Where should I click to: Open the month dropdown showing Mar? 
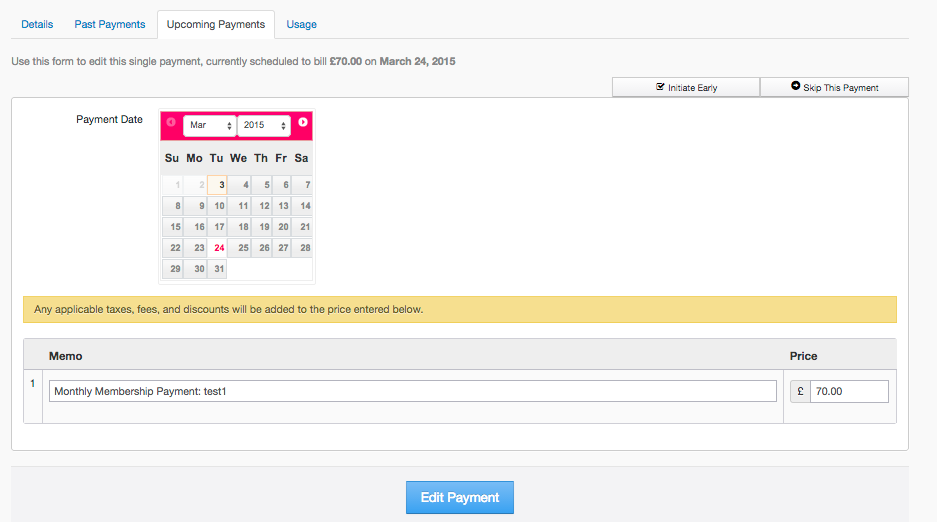coord(210,125)
